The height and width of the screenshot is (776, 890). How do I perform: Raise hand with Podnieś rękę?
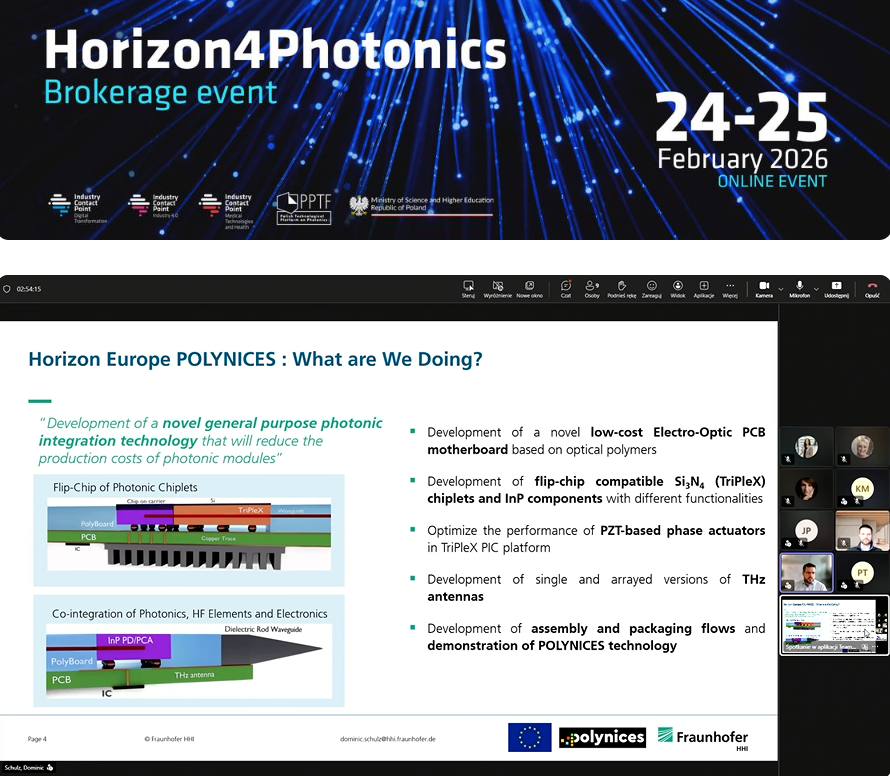pyautogui.click(x=622, y=288)
